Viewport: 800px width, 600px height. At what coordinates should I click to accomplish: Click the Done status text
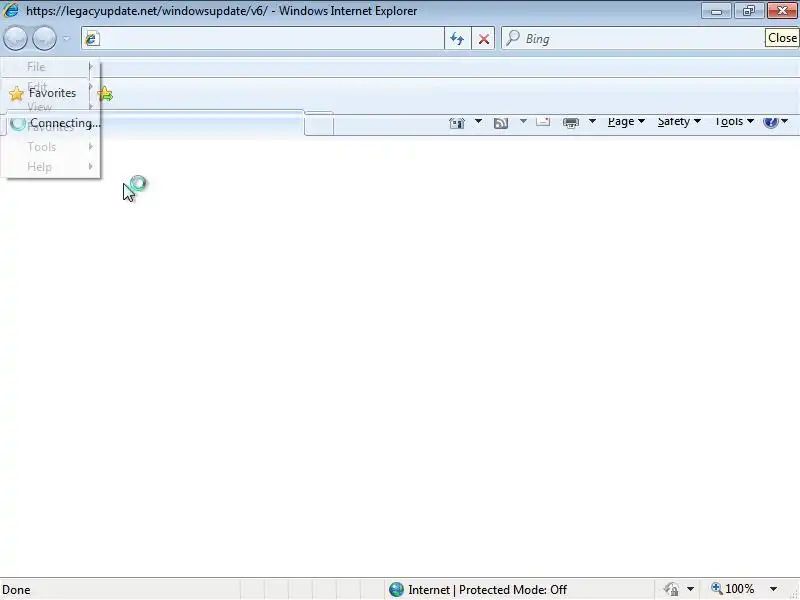pyautogui.click(x=16, y=590)
